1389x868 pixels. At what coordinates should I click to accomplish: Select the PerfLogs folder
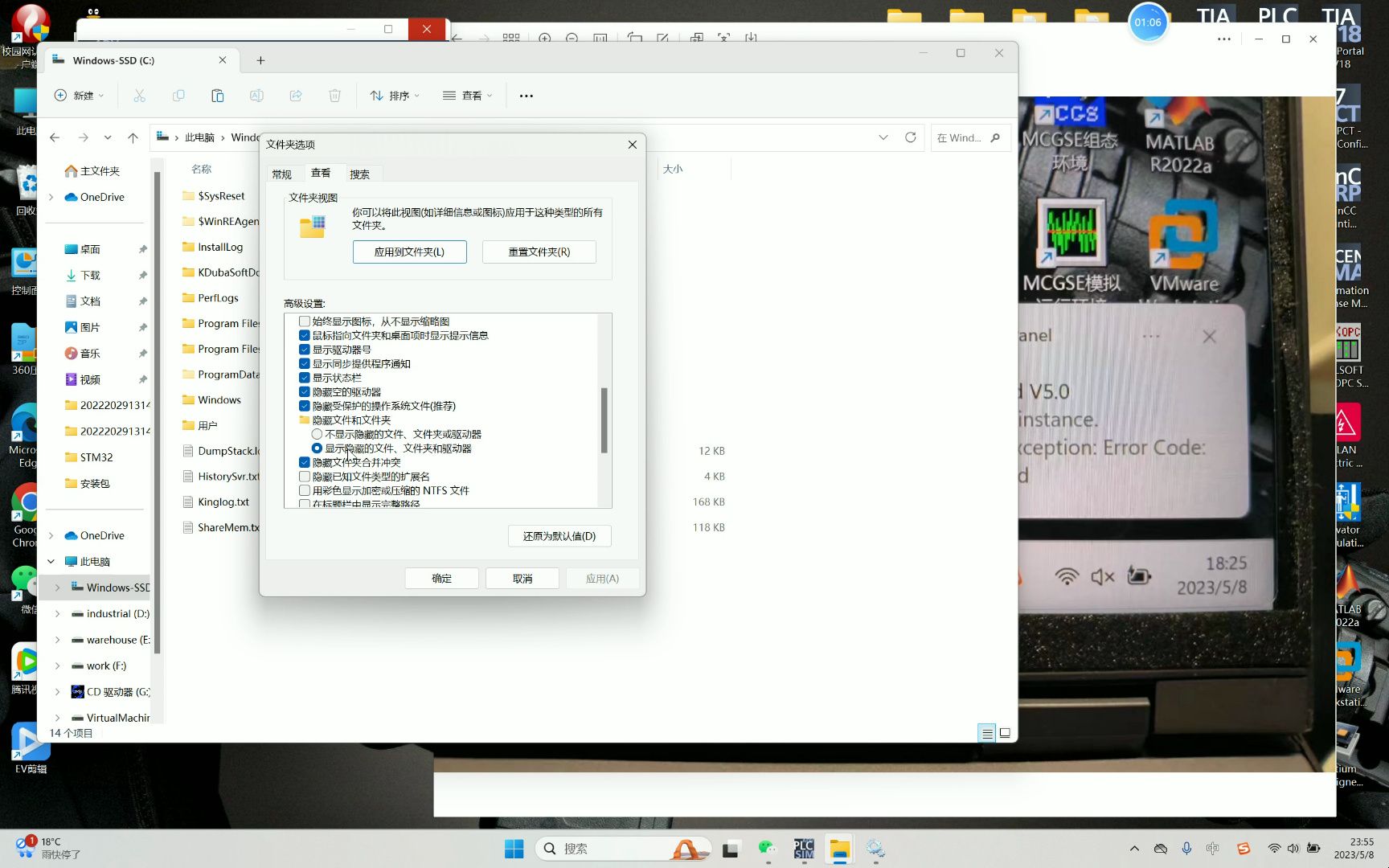(218, 297)
